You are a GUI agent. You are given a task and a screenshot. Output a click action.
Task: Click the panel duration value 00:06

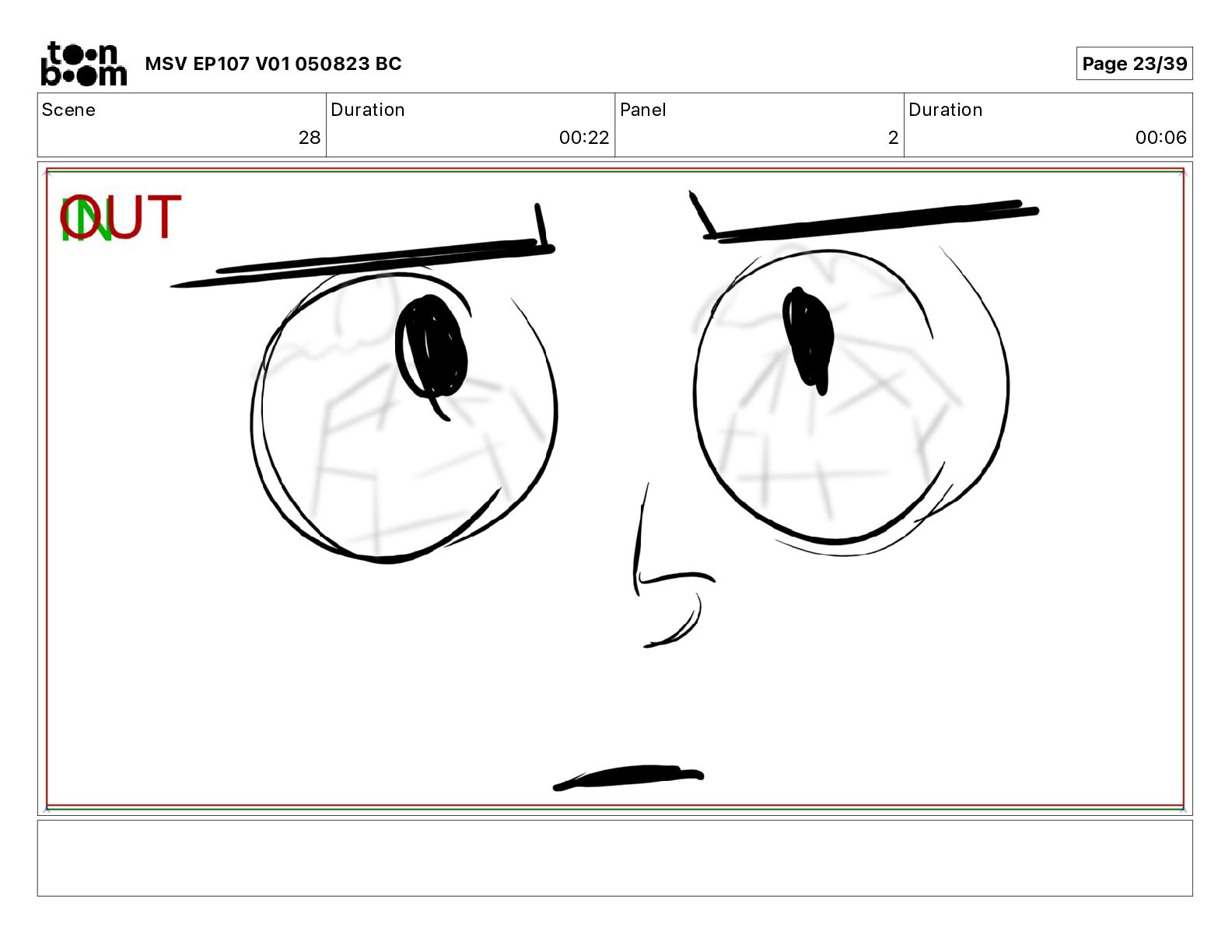[x=1161, y=138]
